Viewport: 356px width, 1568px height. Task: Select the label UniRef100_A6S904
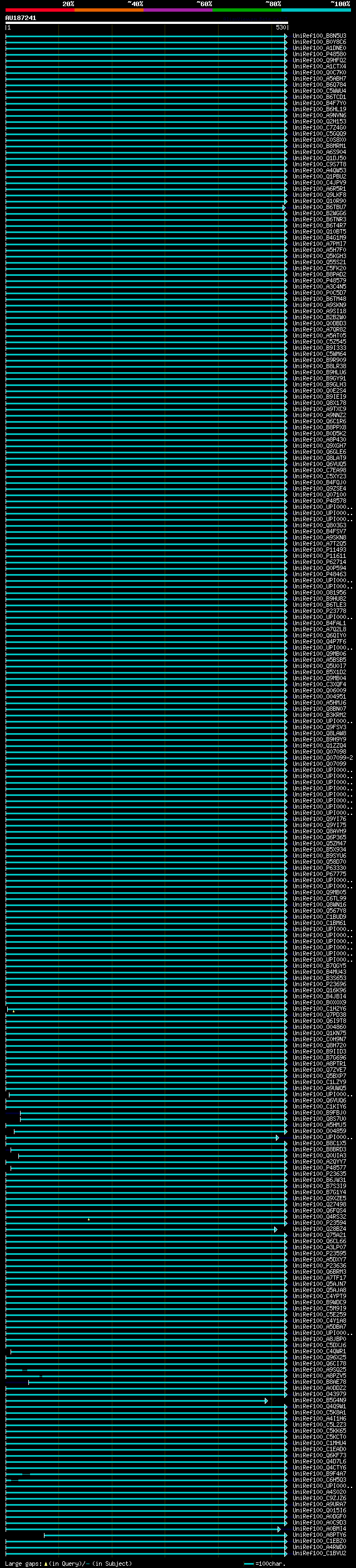(319, 152)
